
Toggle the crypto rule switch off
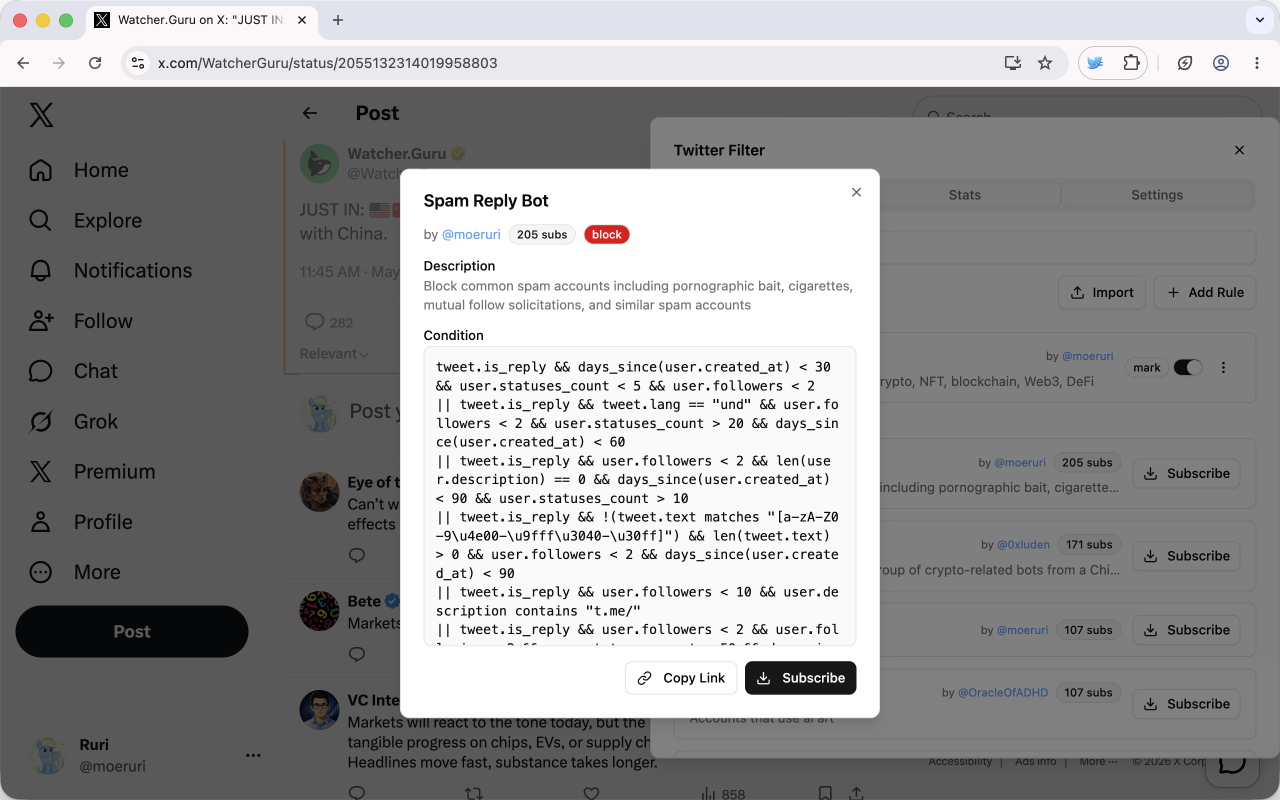(x=1187, y=368)
